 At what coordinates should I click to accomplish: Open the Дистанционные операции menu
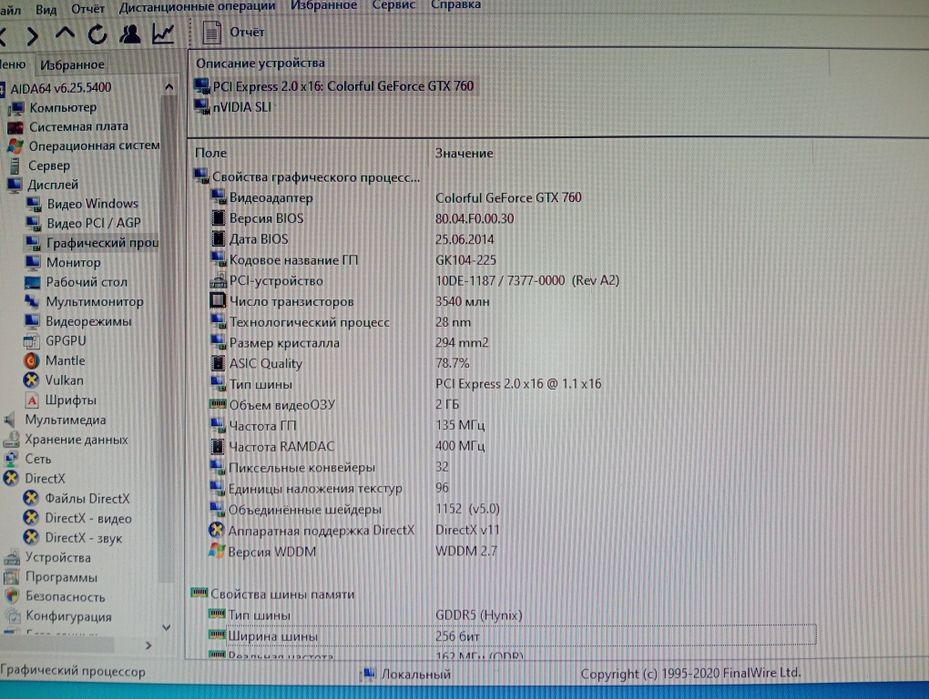(x=197, y=6)
